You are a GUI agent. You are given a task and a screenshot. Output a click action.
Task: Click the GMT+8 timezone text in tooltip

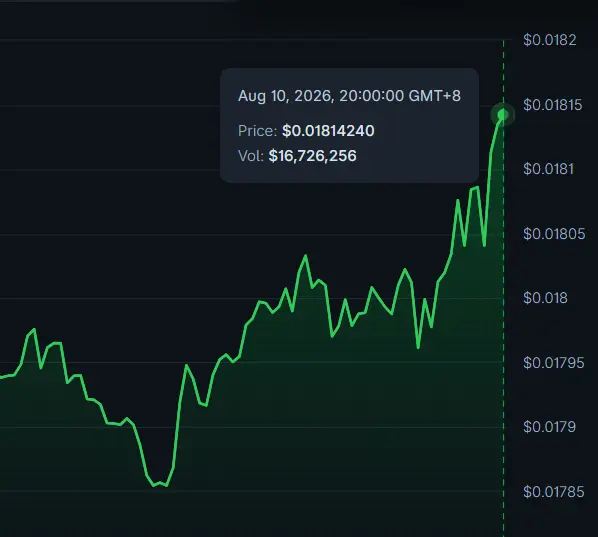434,96
